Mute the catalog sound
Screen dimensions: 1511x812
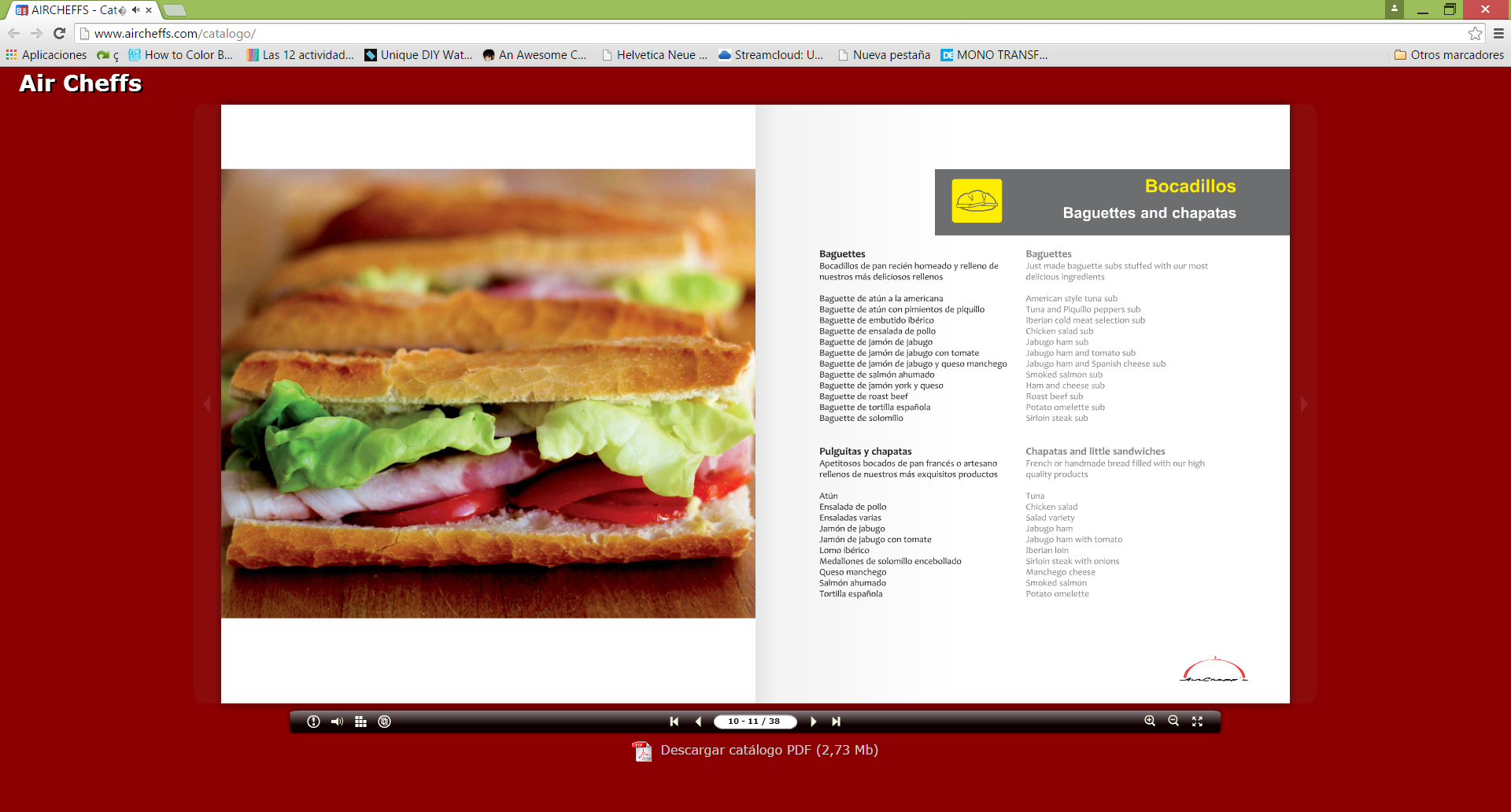click(337, 722)
